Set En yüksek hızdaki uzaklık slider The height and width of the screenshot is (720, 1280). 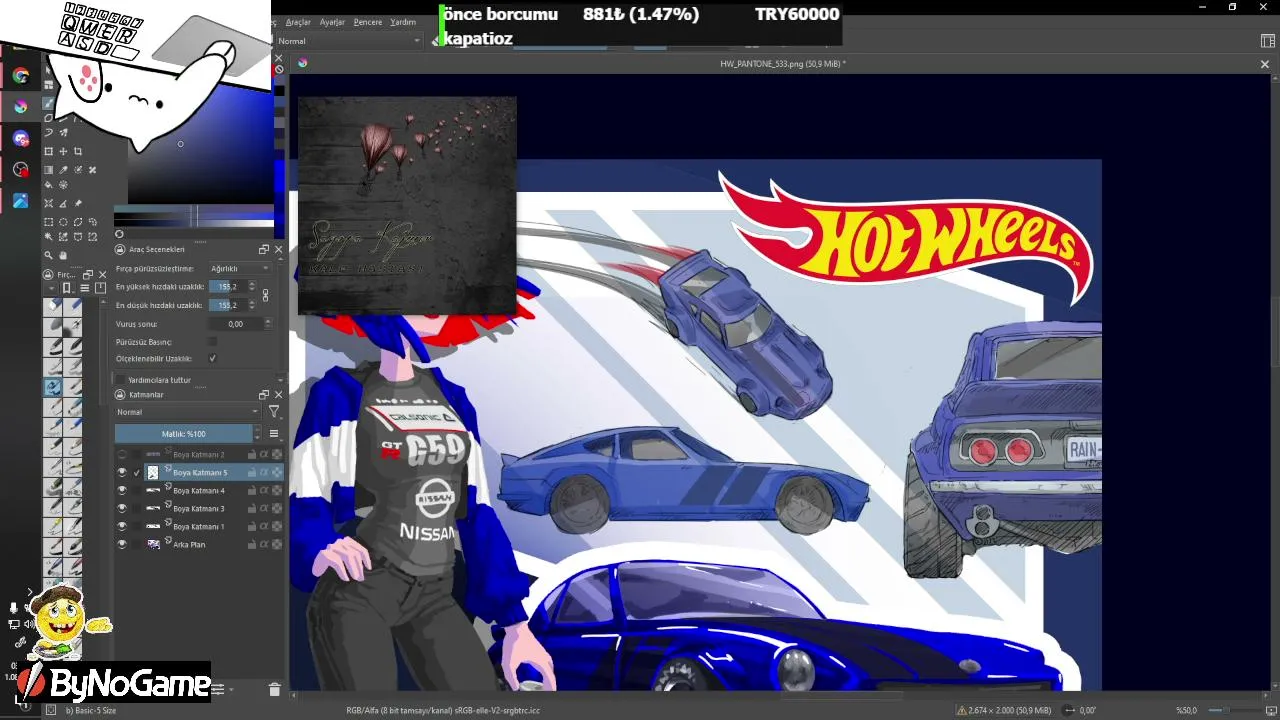[228, 287]
